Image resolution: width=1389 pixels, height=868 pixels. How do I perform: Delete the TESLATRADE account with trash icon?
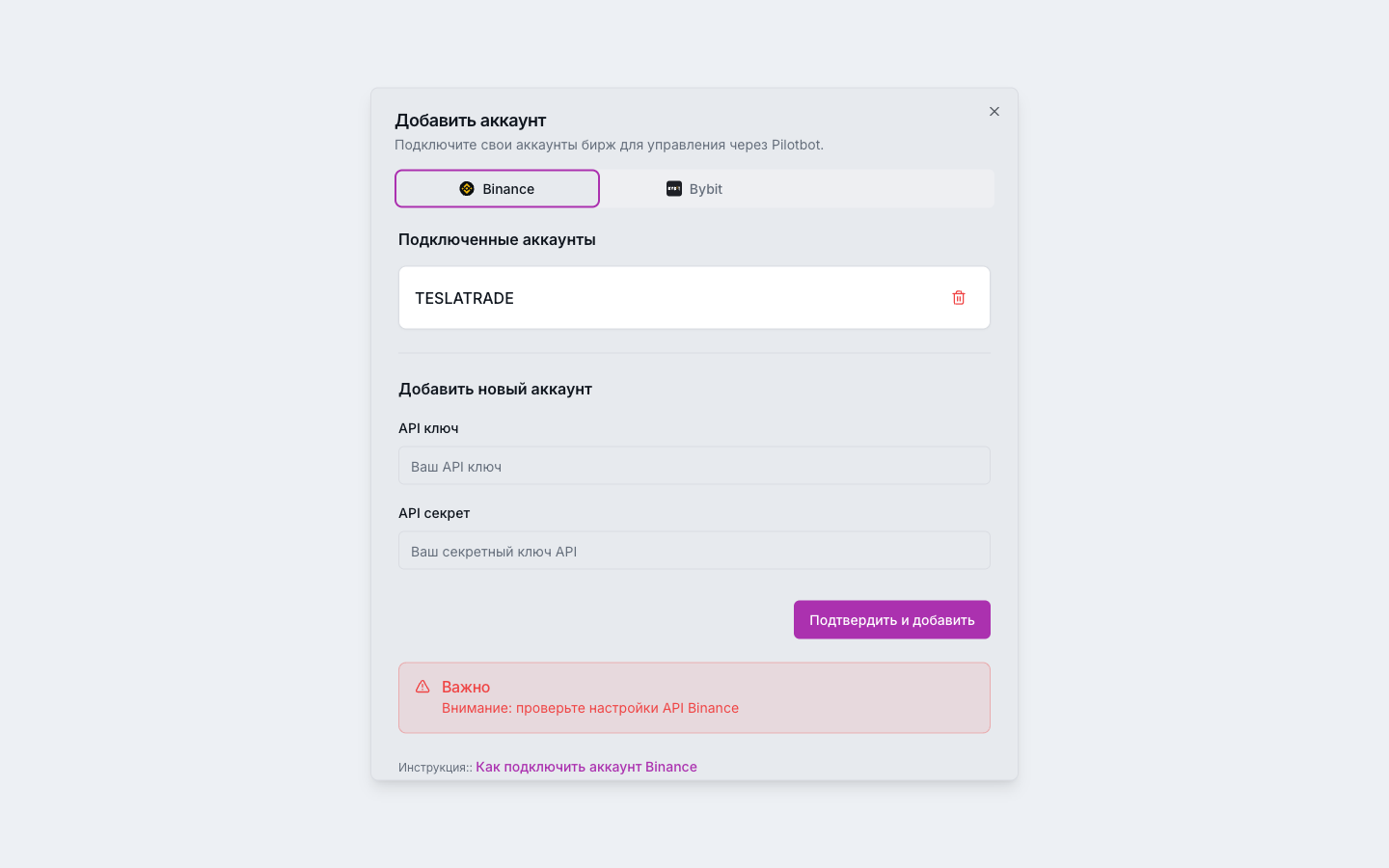point(959,298)
